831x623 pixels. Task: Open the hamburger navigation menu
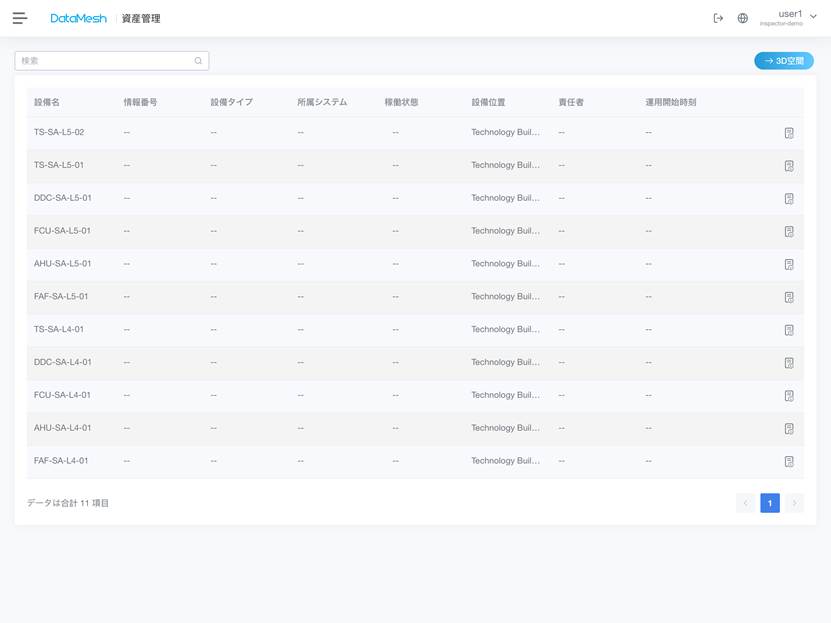pos(20,18)
